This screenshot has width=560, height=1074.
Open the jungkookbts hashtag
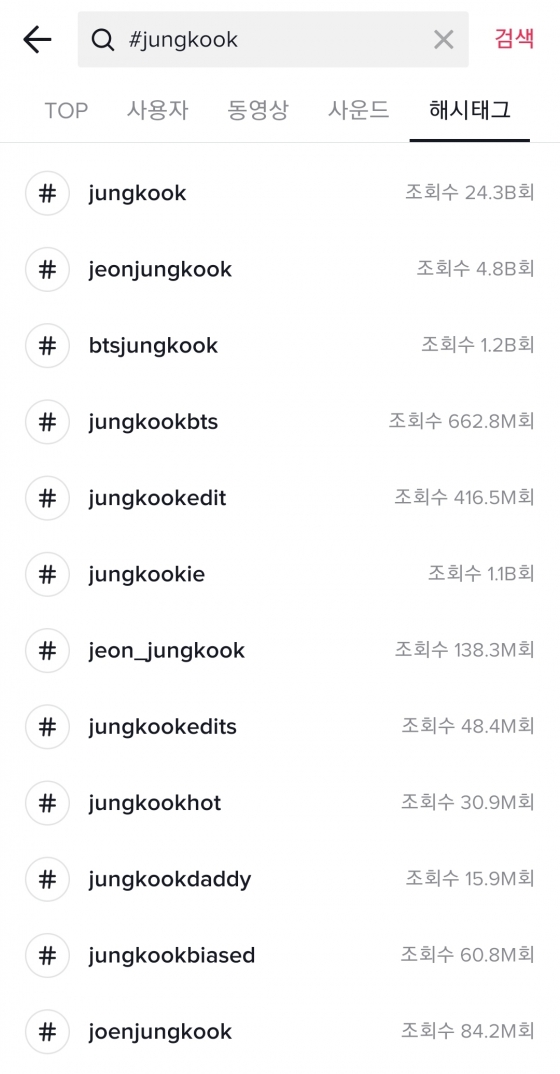click(280, 422)
